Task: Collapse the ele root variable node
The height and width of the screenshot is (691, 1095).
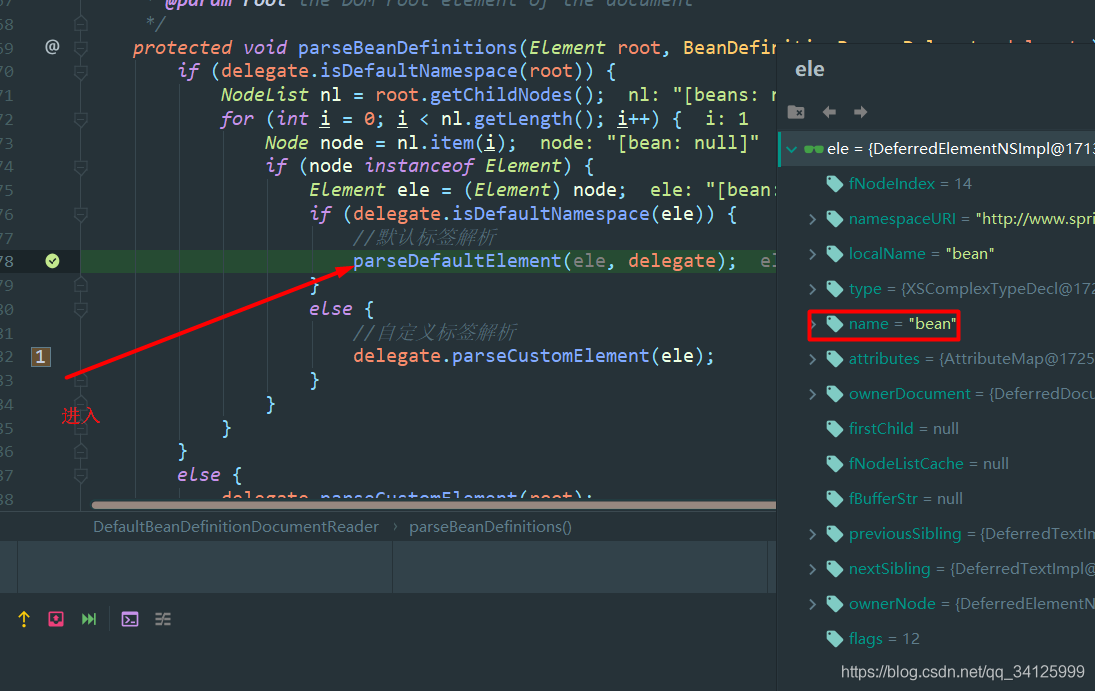Action: pos(792,149)
